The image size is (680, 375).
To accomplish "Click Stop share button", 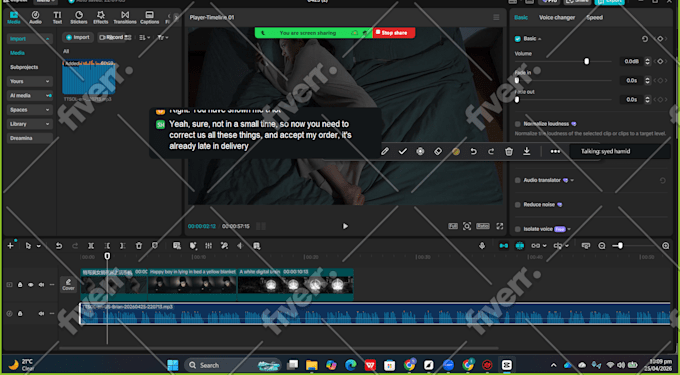I will tap(394, 33).
